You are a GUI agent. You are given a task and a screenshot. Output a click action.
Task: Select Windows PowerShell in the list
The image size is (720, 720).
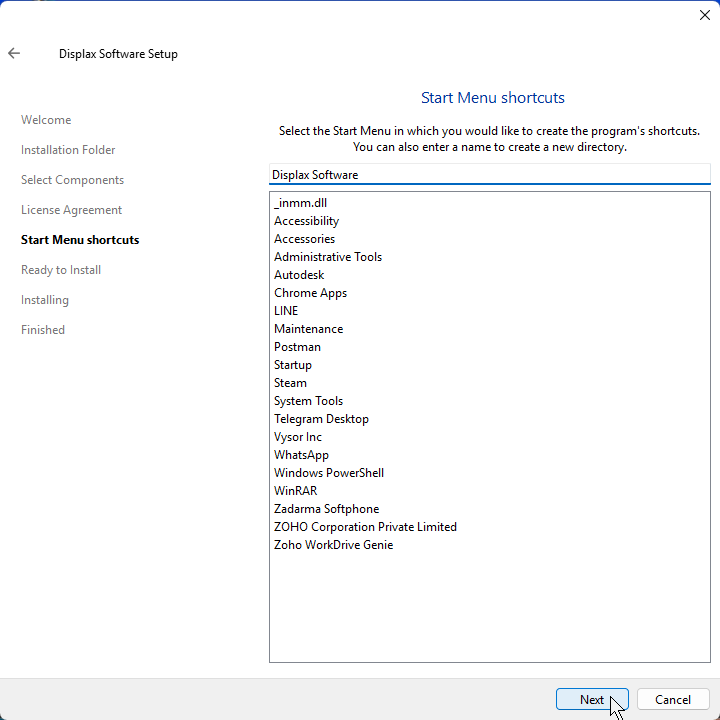[329, 473]
